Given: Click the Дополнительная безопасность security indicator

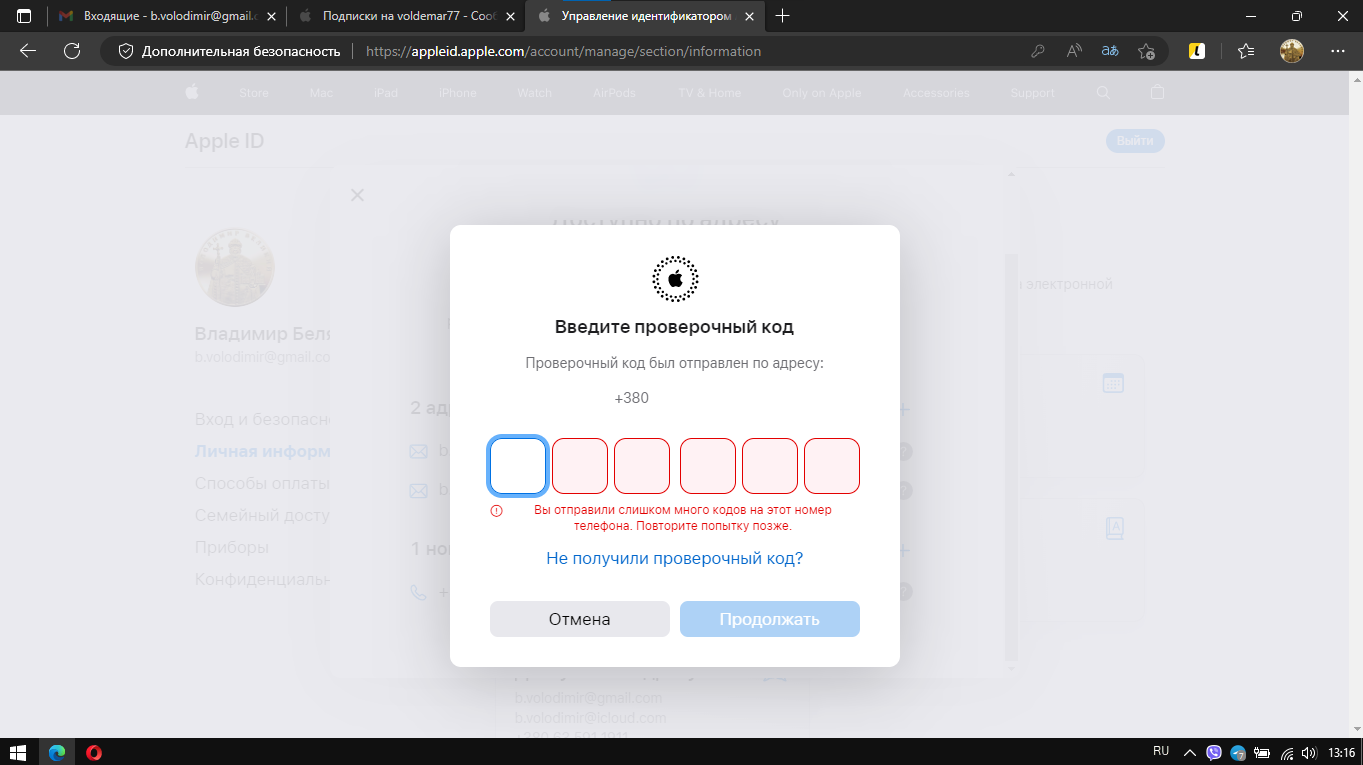Looking at the screenshot, I should coord(229,51).
